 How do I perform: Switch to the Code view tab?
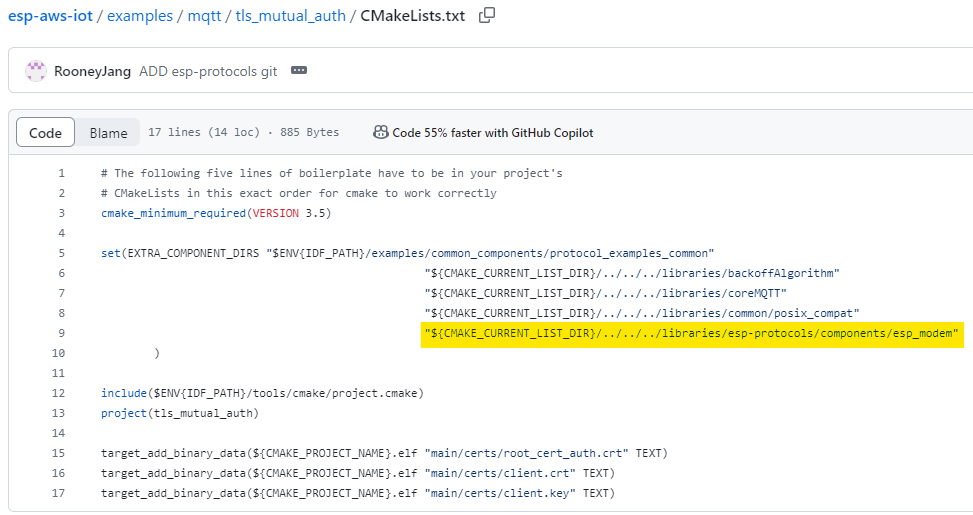pyautogui.click(x=45, y=132)
